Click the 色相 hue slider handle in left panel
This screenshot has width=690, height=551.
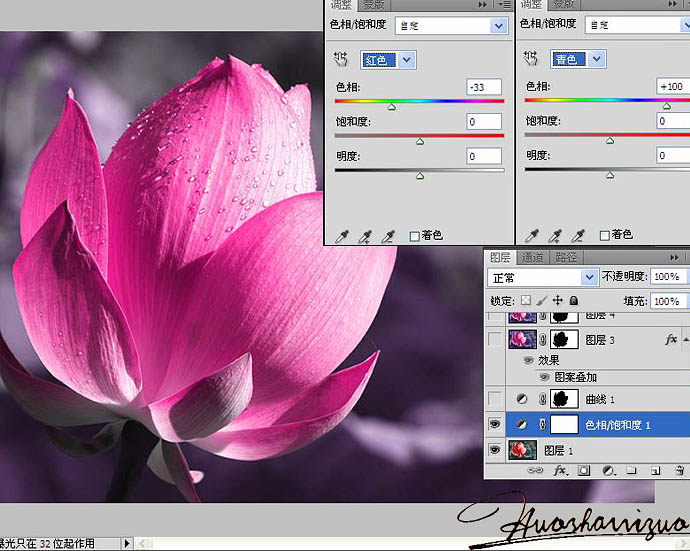tap(391, 107)
